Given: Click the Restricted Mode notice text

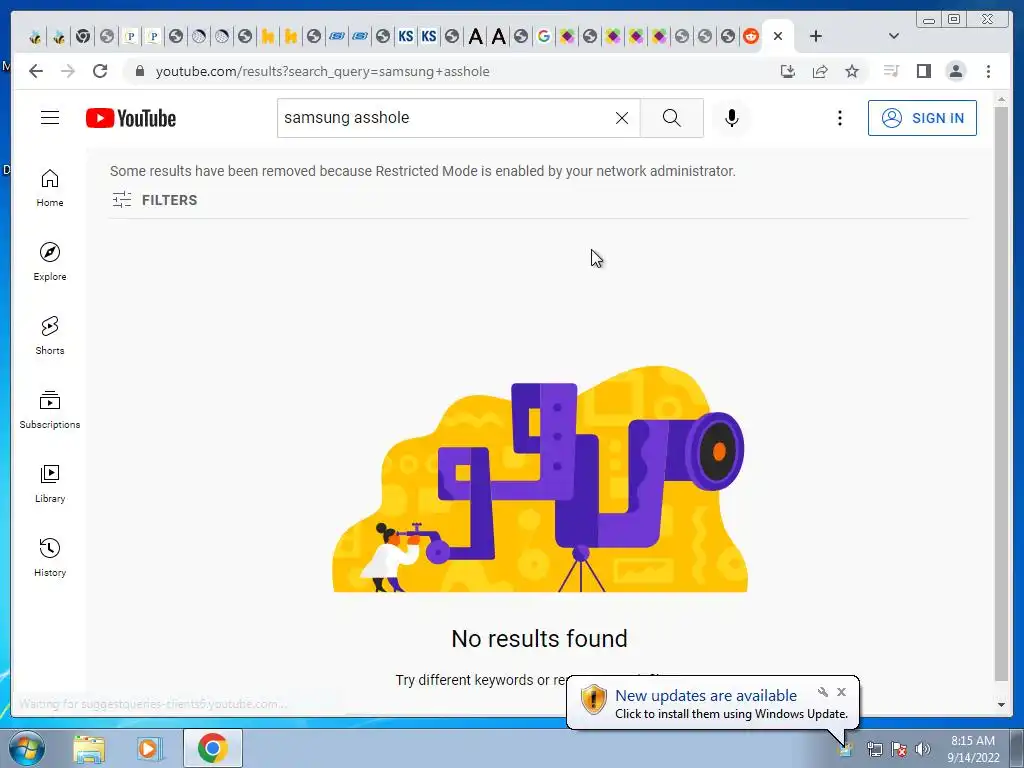Looking at the screenshot, I should click(423, 171).
